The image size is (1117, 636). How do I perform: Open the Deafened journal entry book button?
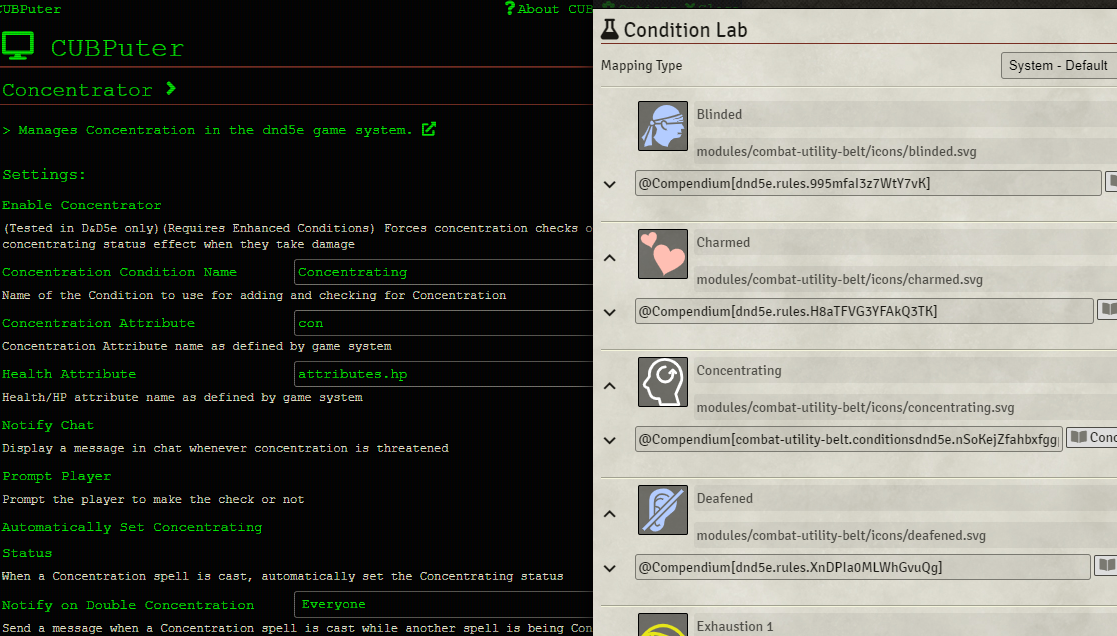1106,566
